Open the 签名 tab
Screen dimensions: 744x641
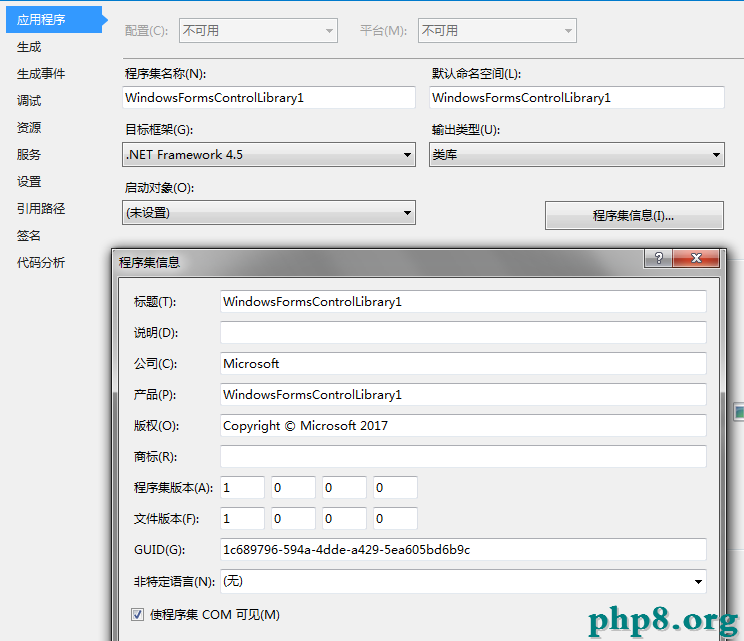click(x=29, y=236)
